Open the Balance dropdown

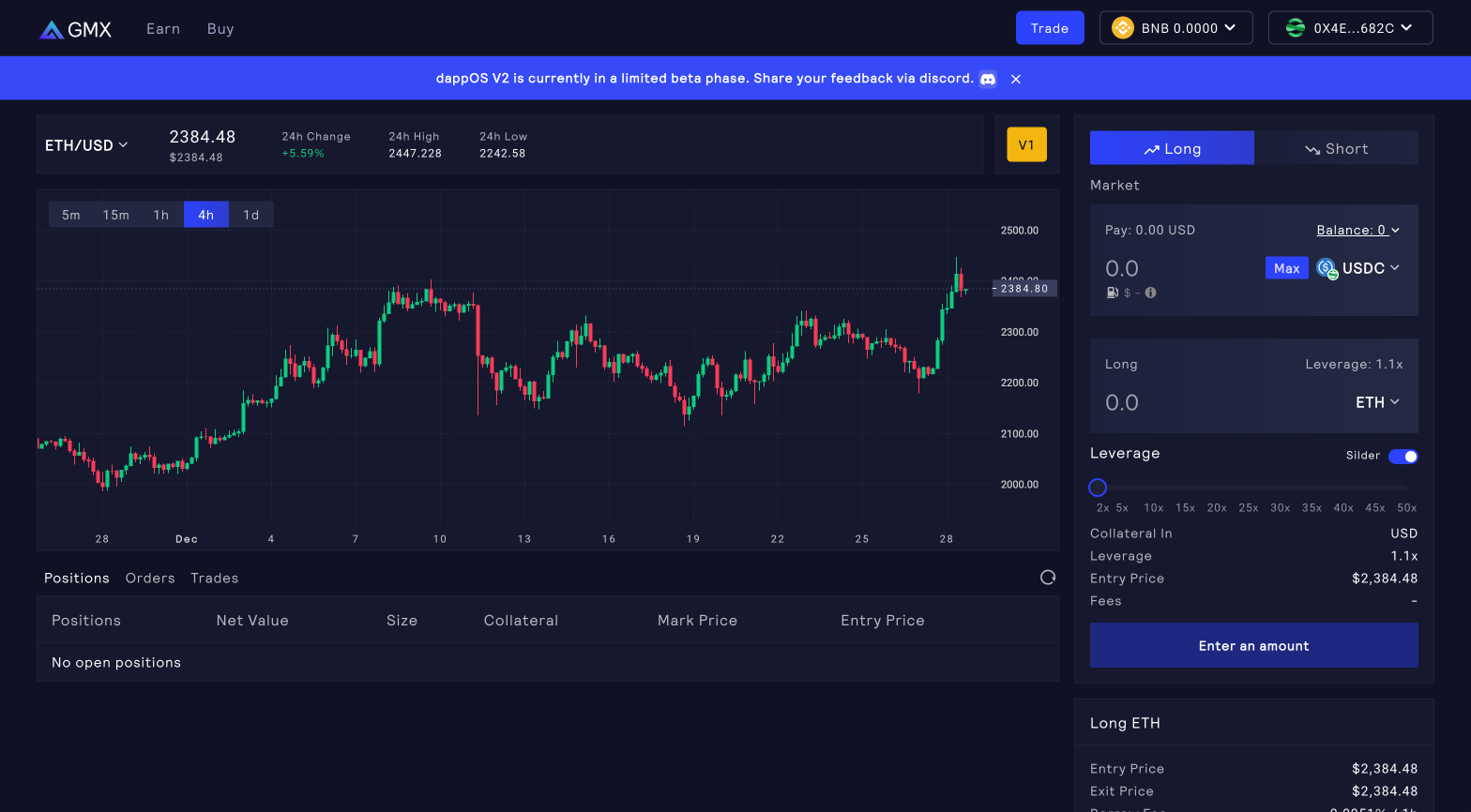1357,230
